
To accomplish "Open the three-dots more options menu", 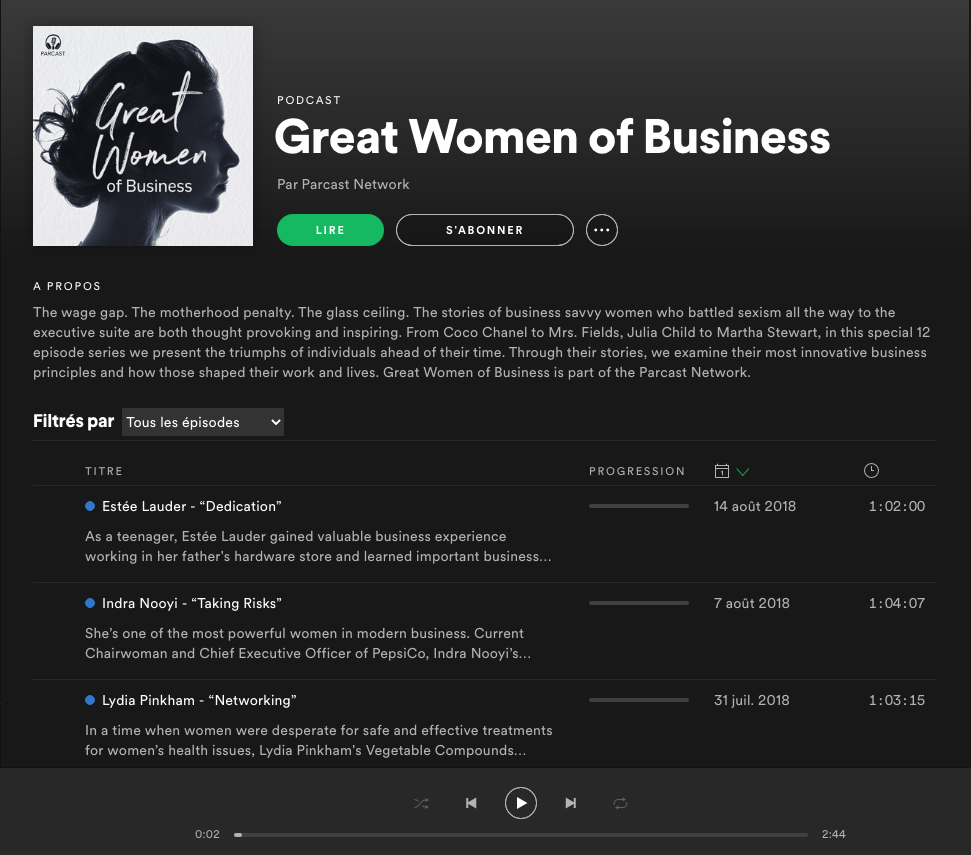I will point(601,230).
